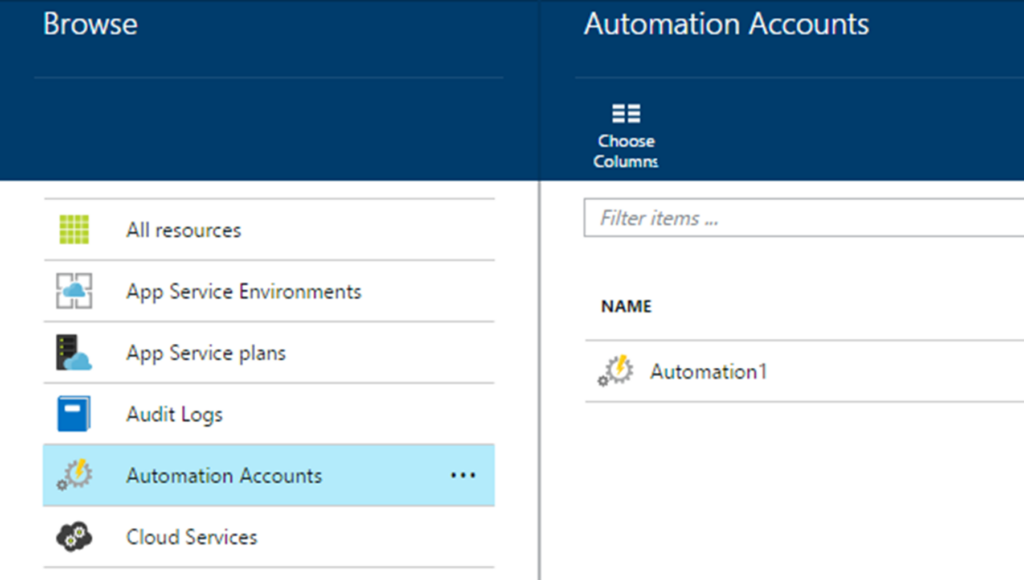1024x580 pixels.
Task: Focus the Filter items search field
Action: (x=800, y=218)
